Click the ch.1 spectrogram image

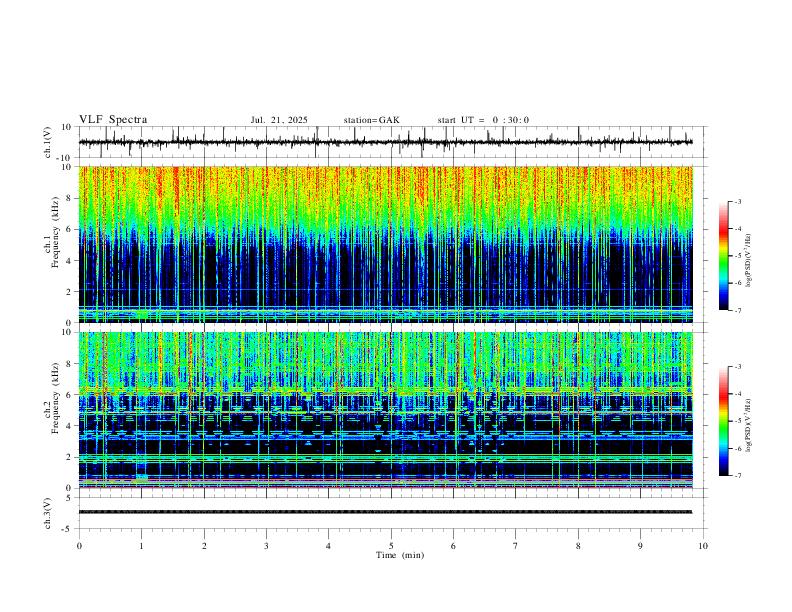[385, 244]
